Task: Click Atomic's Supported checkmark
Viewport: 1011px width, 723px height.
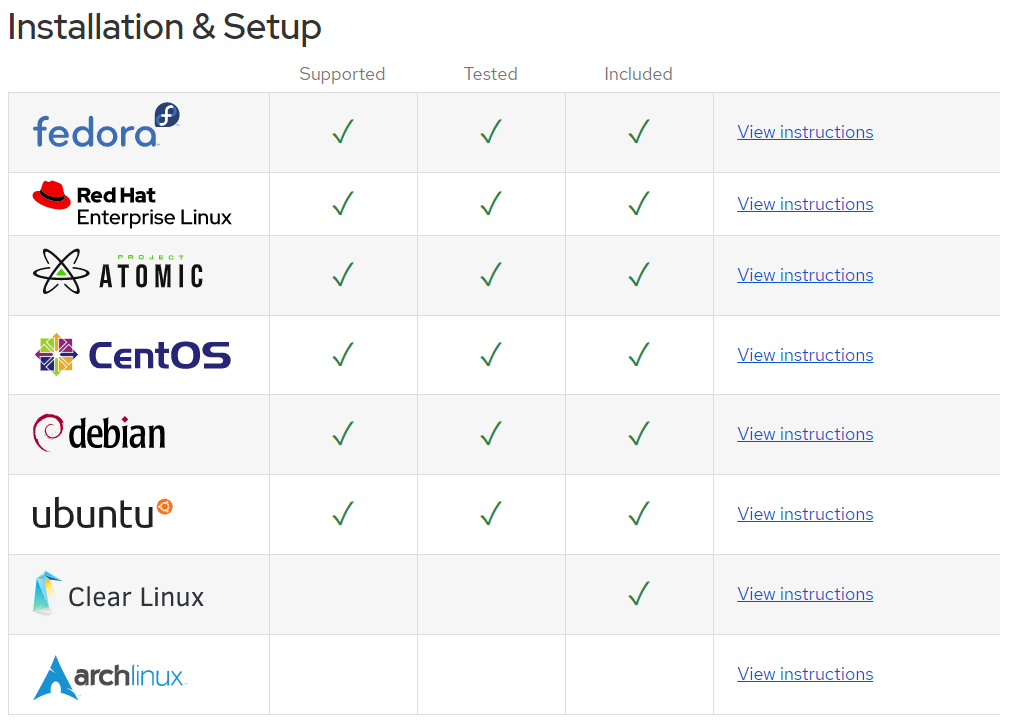Action: [343, 274]
